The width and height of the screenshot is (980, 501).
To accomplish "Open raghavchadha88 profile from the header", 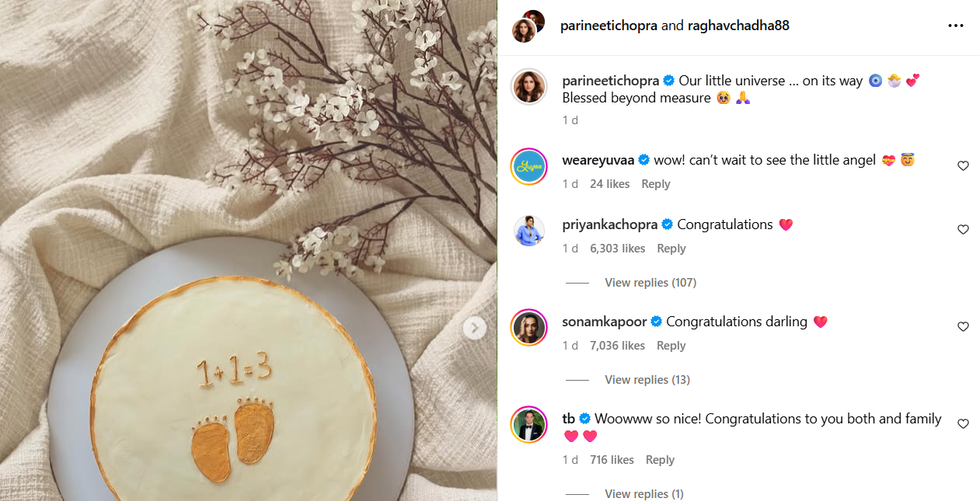I will coord(738,26).
